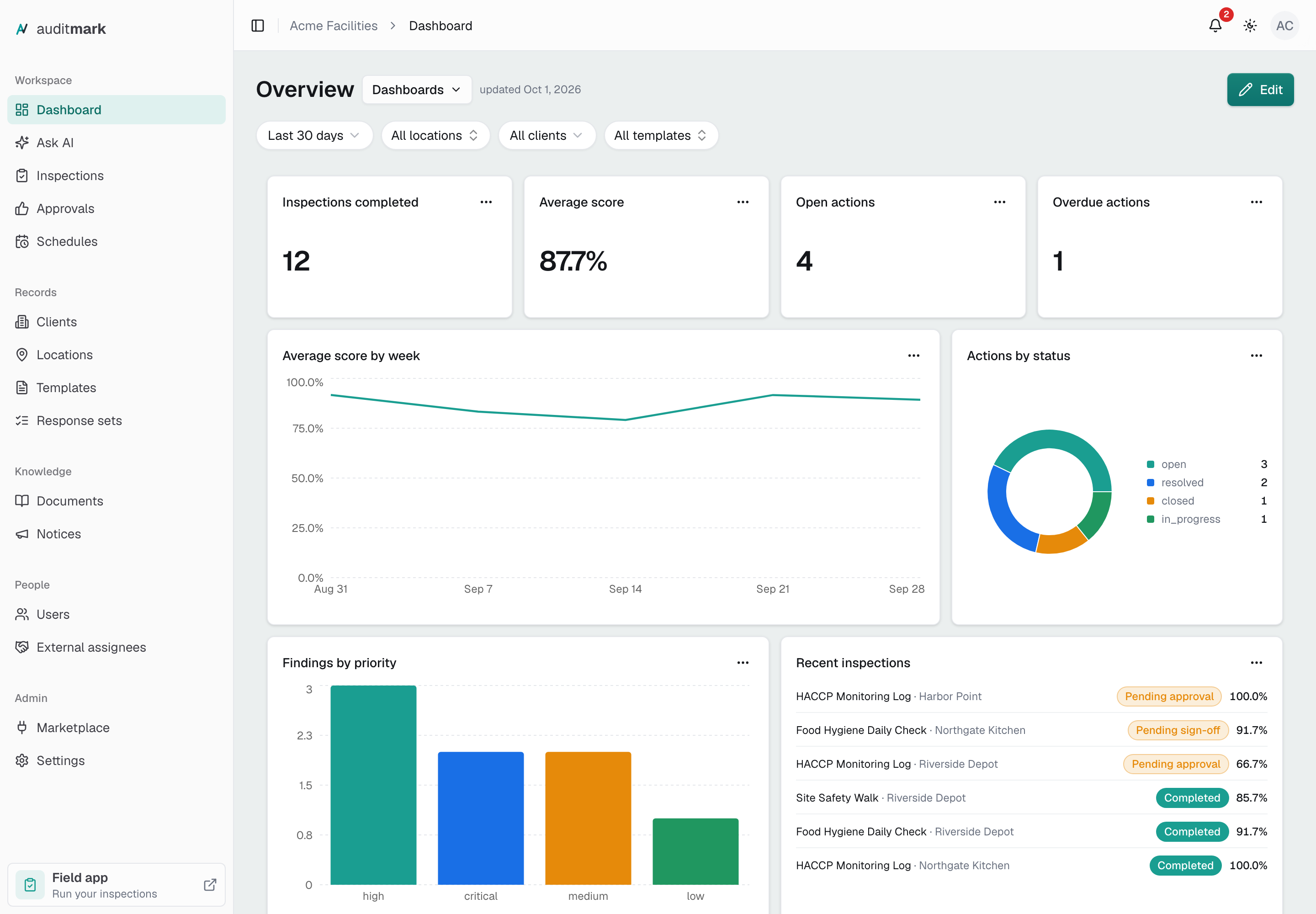The width and height of the screenshot is (1316, 914).
Task: Open Findings by priority options menu
Action: [x=743, y=663]
